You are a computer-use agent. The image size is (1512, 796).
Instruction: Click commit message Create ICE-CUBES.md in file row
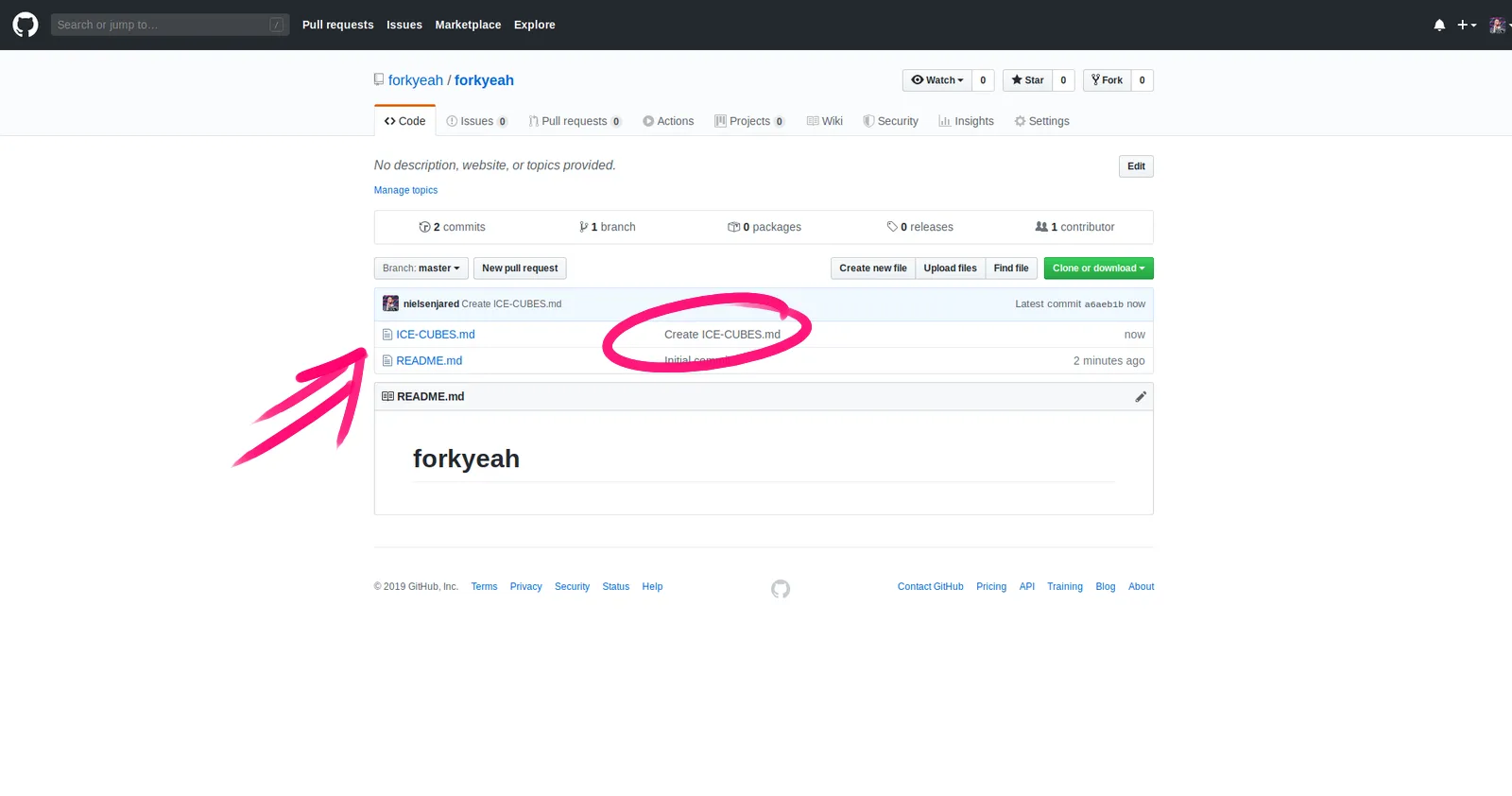pos(722,335)
